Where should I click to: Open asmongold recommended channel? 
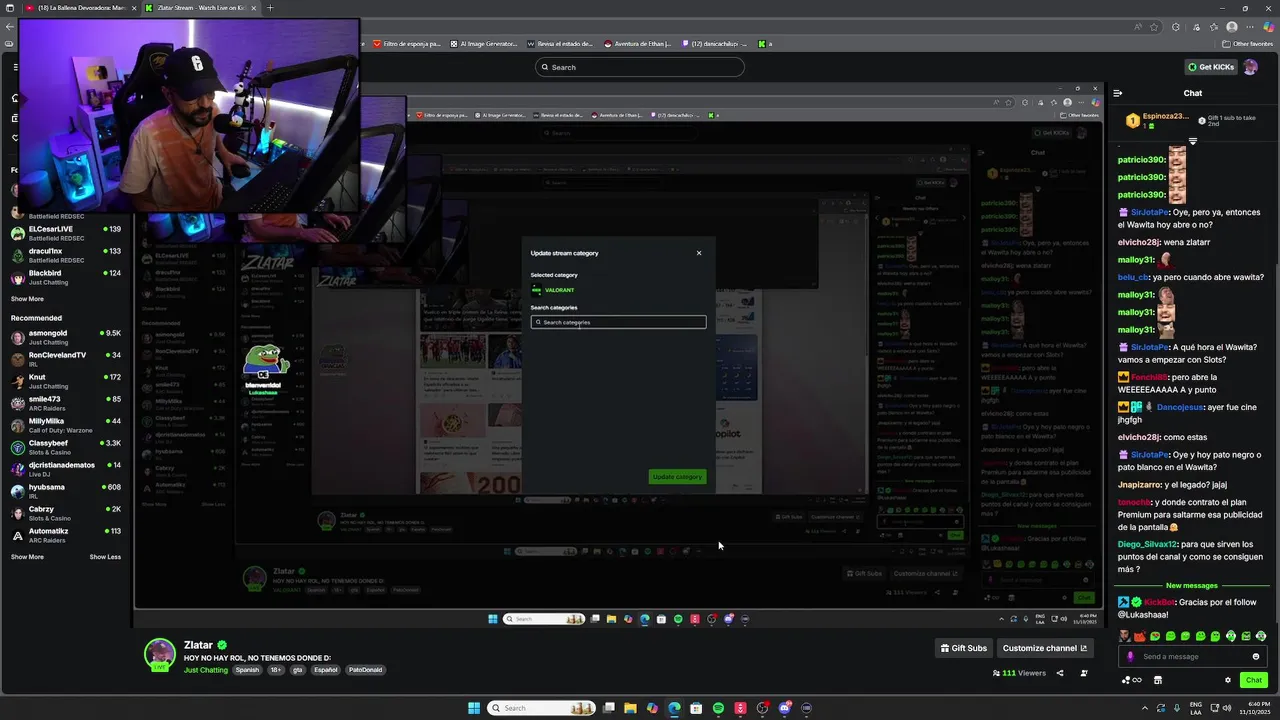66,337
